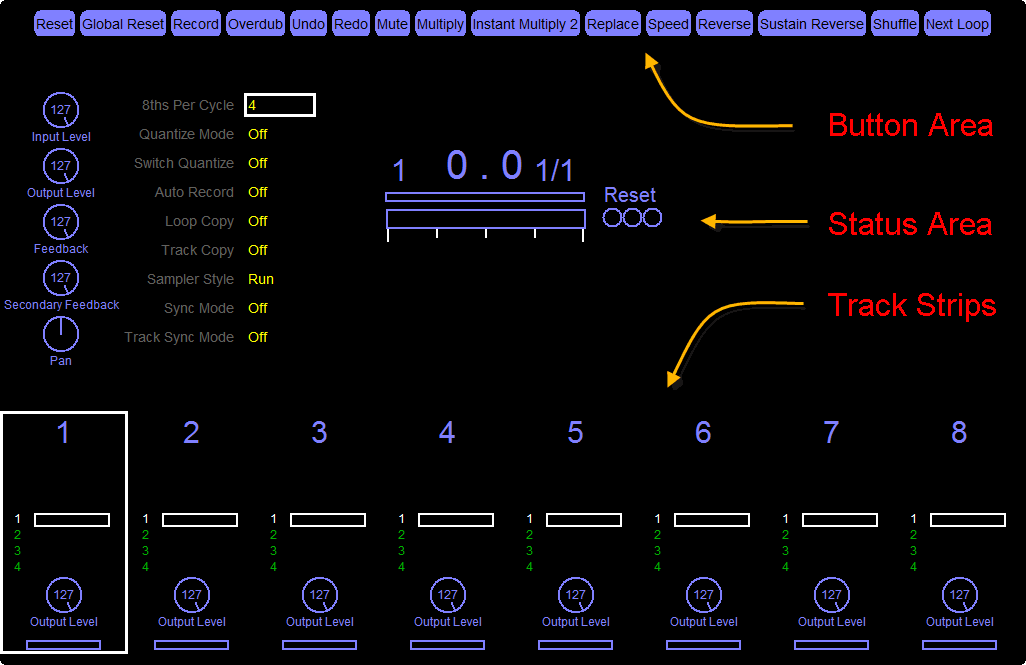The height and width of the screenshot is (665, 1026).
Task: Click the Input Level knob
Action: click(61, 110)
